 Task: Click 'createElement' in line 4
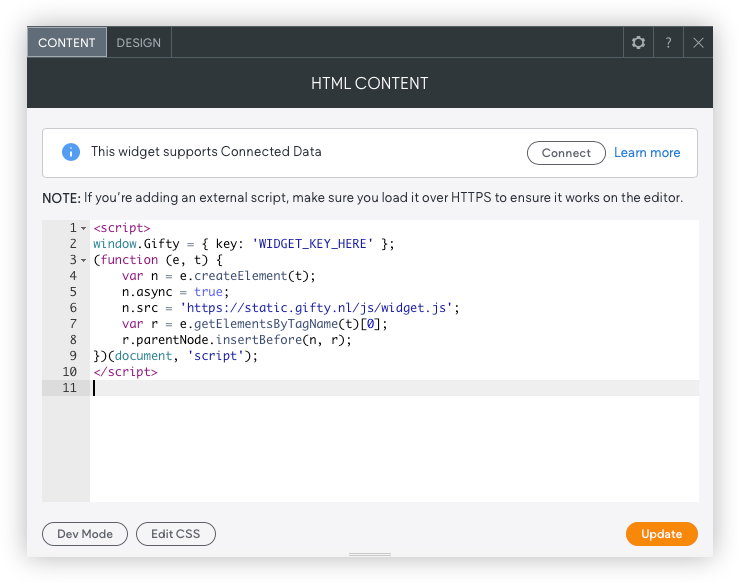(241, 276)
